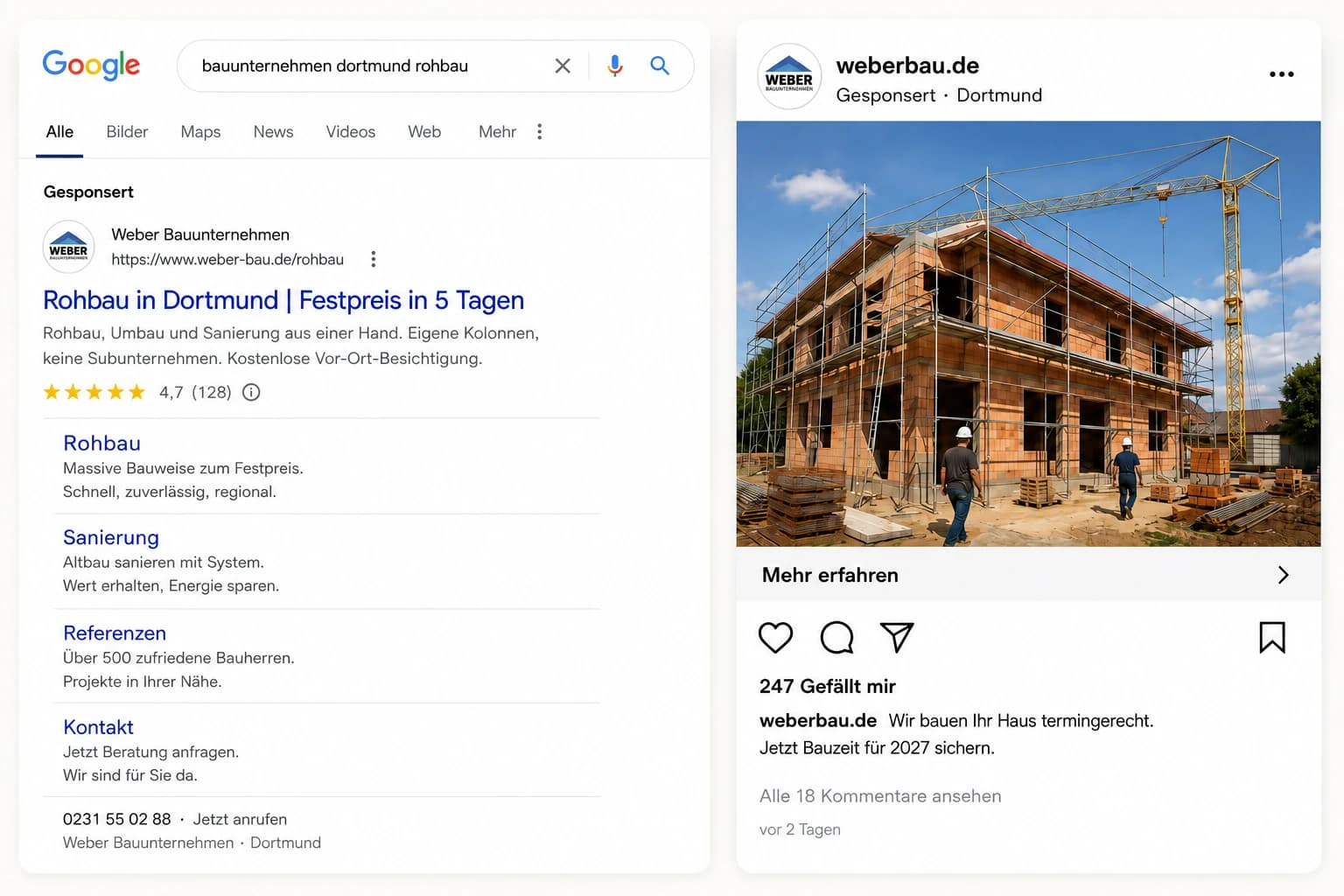Click the five-star rating row
Screen dimensions: 1344x896
coord(94,392)
